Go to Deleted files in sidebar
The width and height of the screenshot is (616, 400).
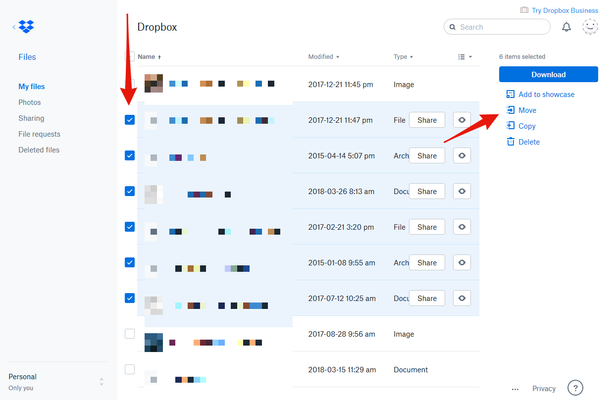[x=41, y=150]
